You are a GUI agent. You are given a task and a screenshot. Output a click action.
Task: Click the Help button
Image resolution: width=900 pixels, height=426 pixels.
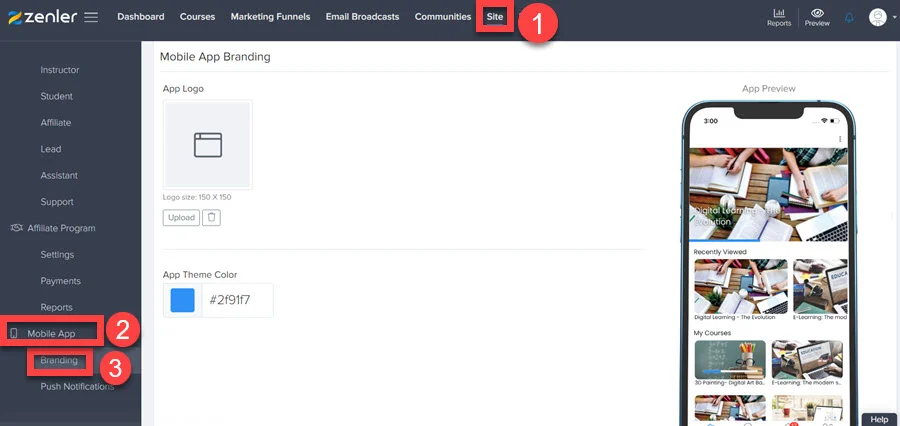pos(879,419)
